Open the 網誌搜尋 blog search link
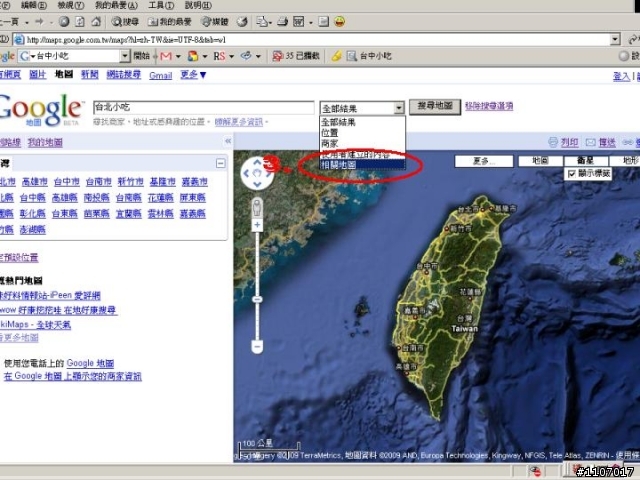 tap(124, 74)
